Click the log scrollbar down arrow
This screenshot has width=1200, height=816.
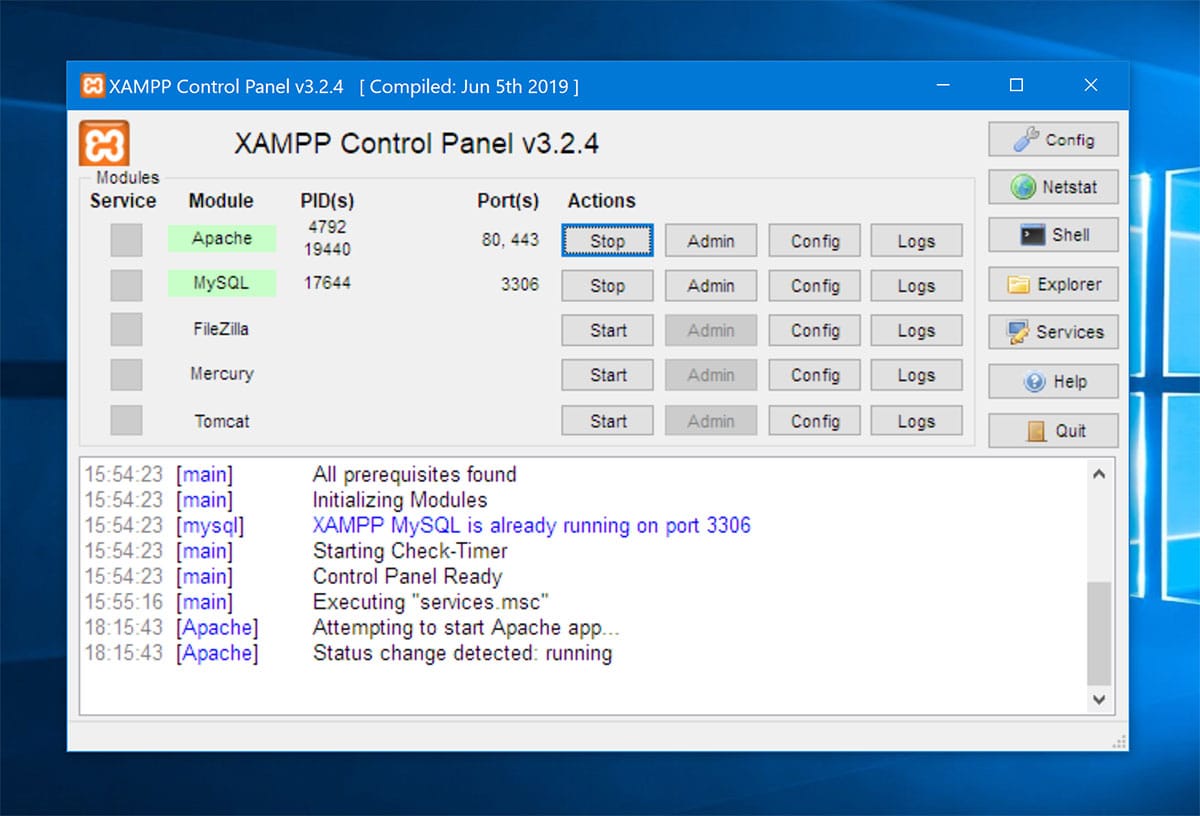coord(1098,700)
